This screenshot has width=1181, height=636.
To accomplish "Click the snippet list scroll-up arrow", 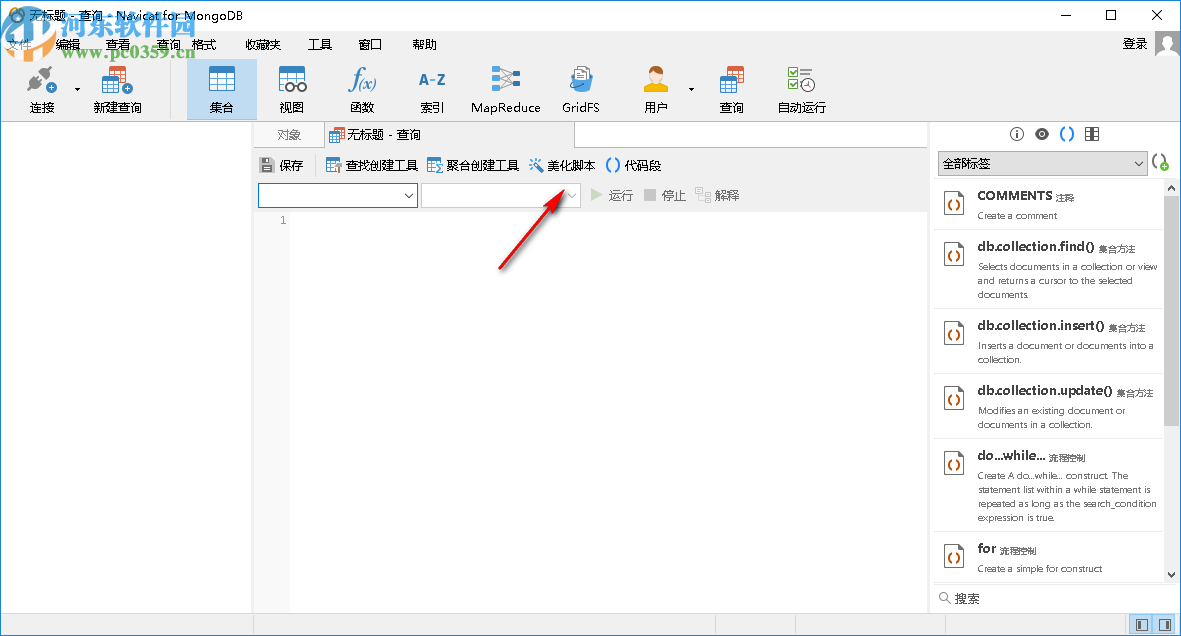I will (1171, 188).
